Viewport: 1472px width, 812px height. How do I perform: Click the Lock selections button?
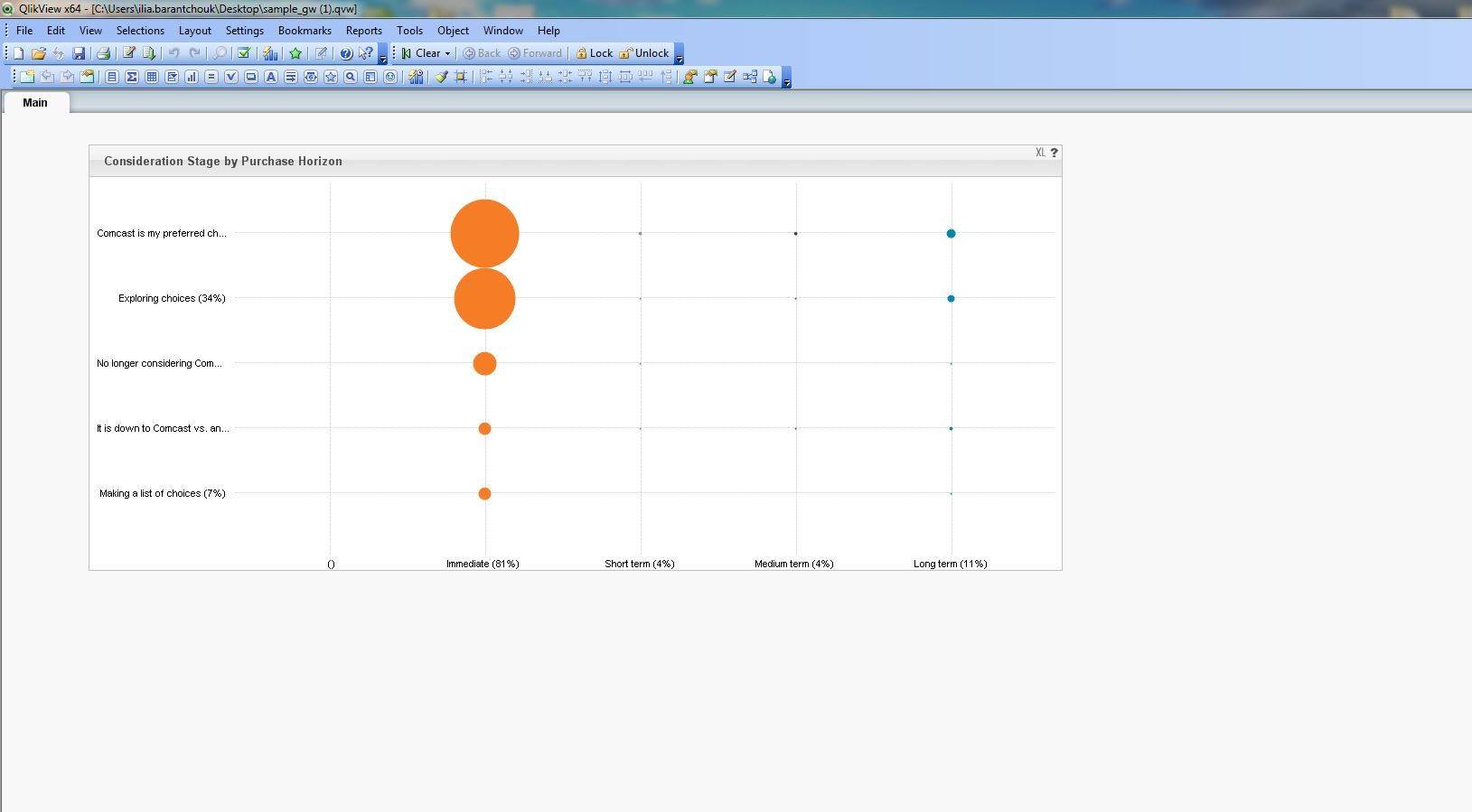point(595,53)
